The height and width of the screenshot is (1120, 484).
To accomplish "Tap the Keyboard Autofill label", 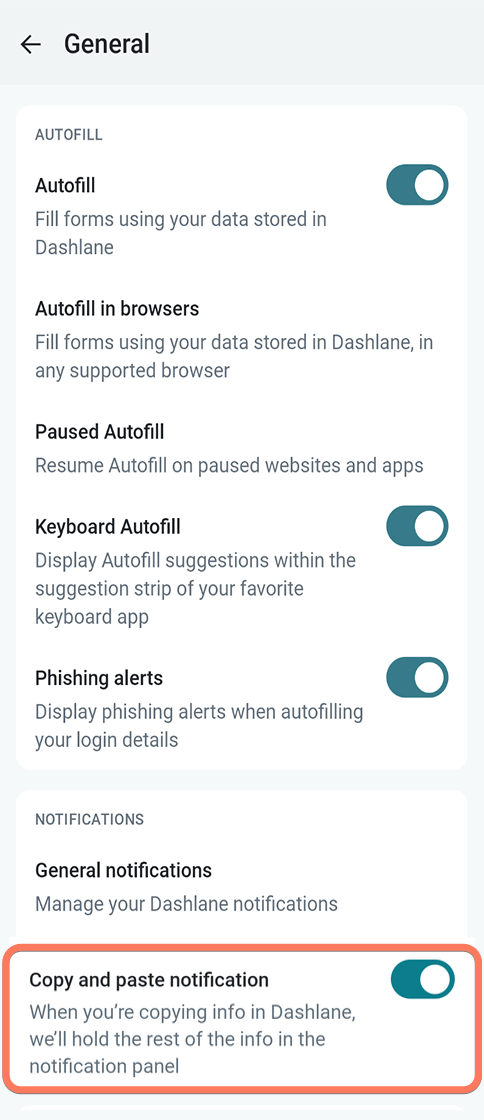I will tap(108, 527).
